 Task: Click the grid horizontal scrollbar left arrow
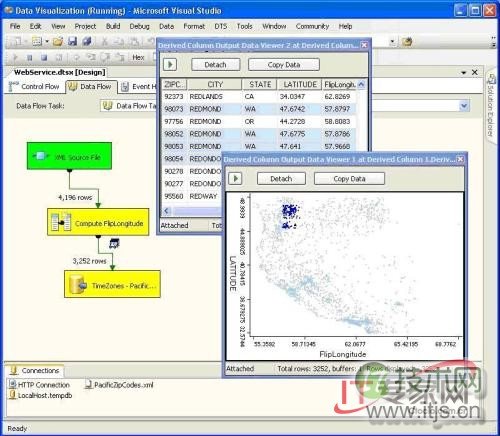tap(167, 211)
